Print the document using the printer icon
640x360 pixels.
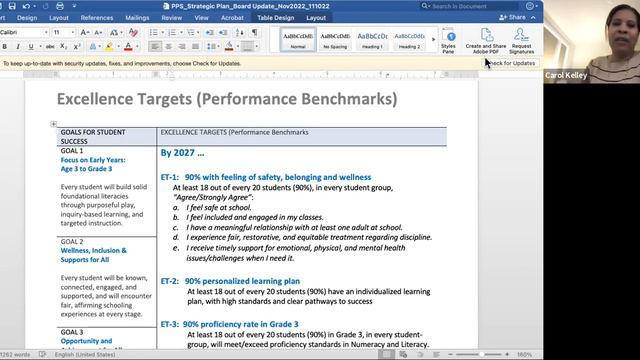pyautogui.click(x=60, y=6)
